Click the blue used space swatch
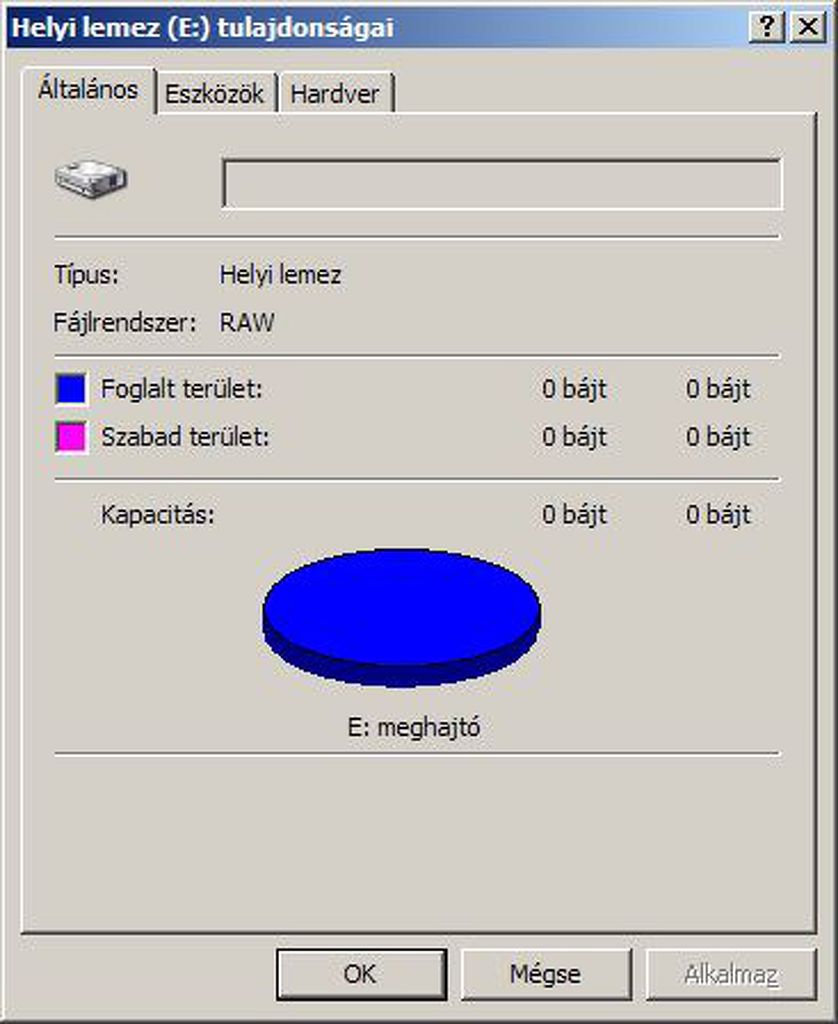The width and height of the screenshot is (838, 1024). pyautogui.click(x=71, y=389)
